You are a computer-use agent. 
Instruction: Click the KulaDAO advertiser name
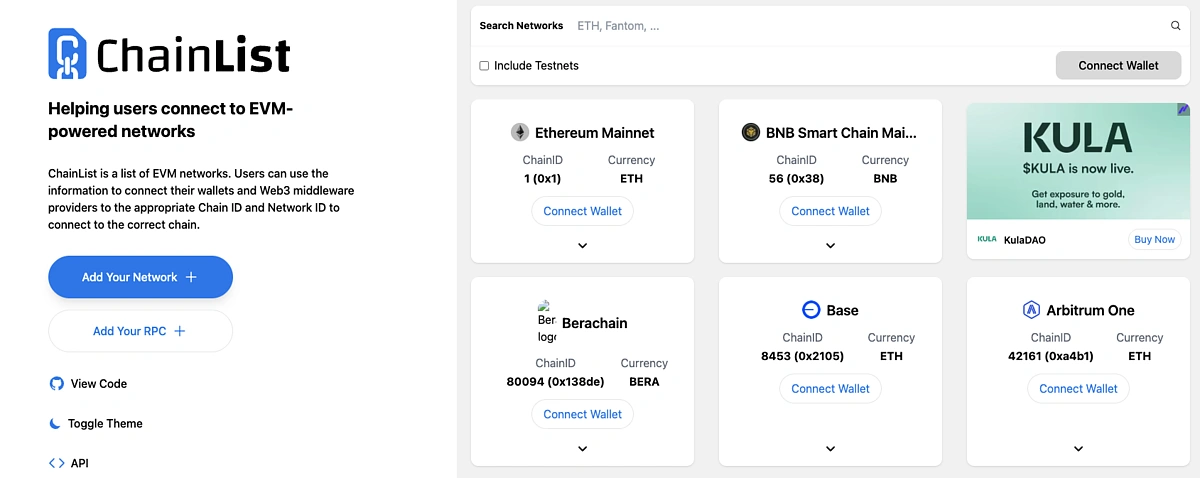tap(1024, 240)
